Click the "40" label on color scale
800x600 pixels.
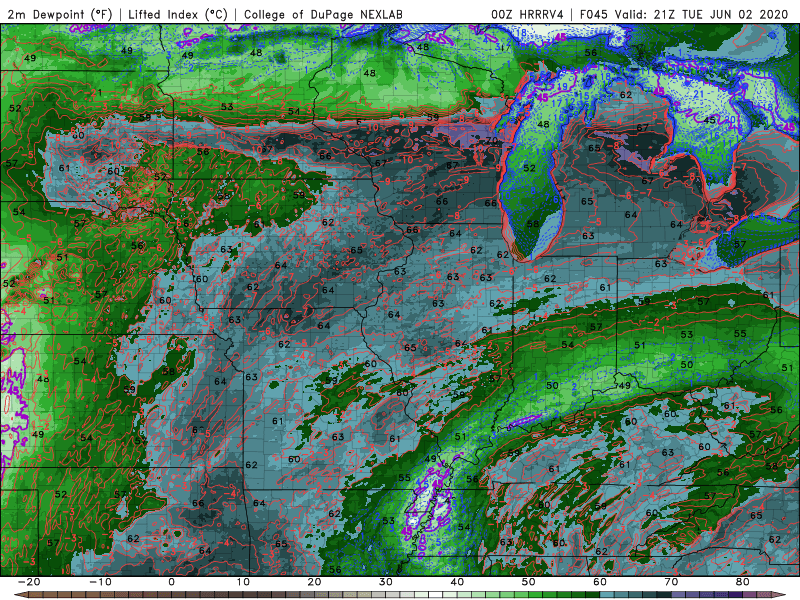(x=457, y=582)
